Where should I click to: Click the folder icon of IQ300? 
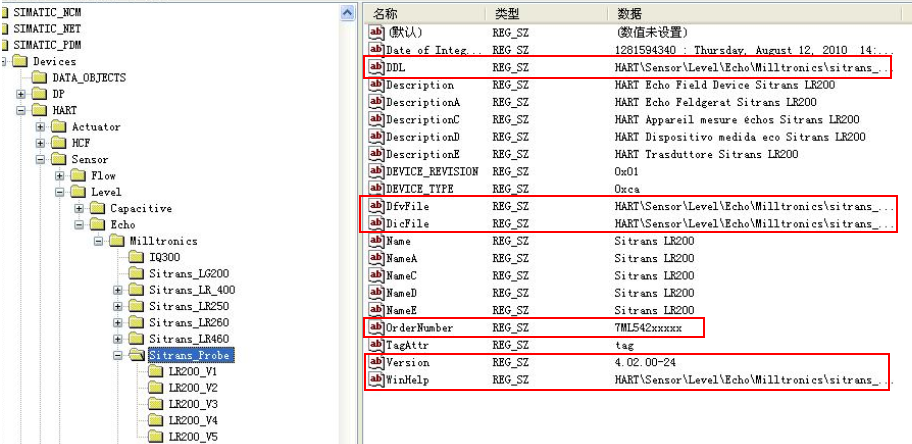[136, 257]
